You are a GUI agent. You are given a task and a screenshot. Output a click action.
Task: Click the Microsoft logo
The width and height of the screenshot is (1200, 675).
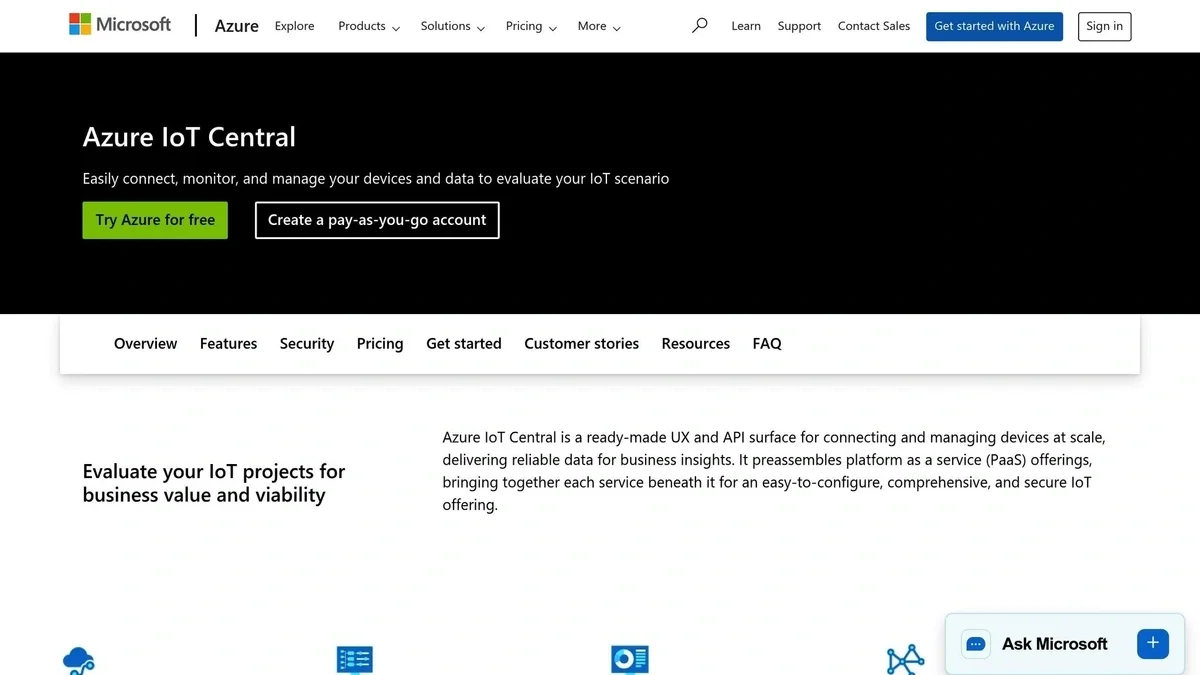pos(120,25)
